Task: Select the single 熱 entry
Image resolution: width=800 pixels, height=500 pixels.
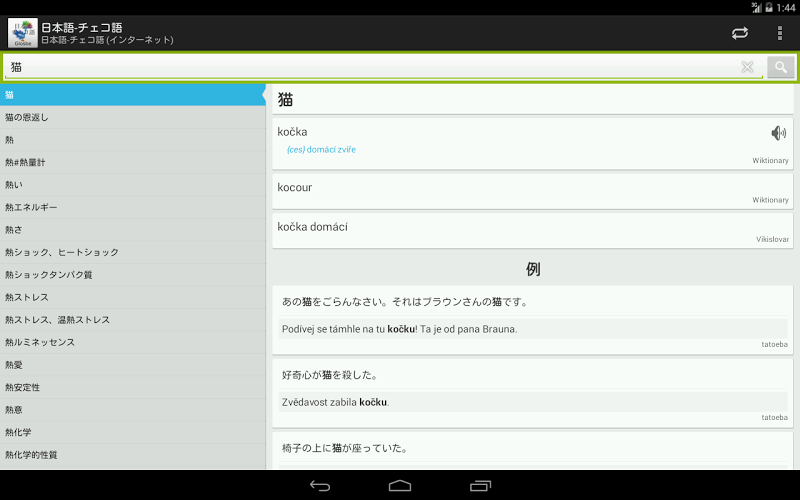Action: coord(133,140)
